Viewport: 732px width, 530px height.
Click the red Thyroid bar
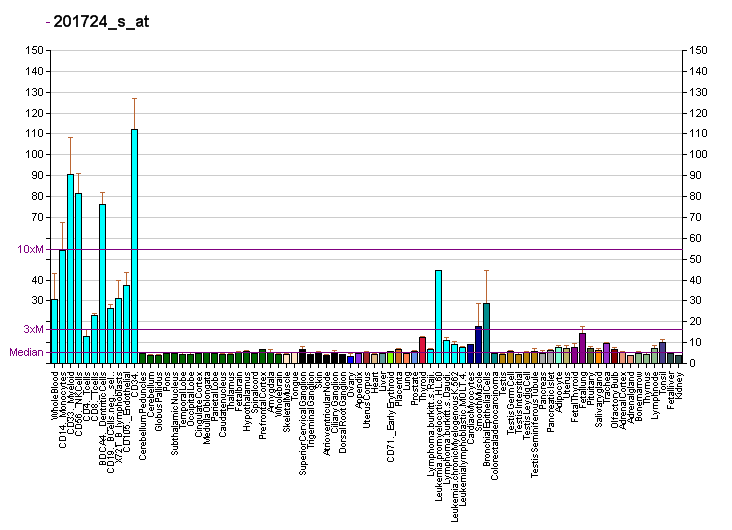422,350
